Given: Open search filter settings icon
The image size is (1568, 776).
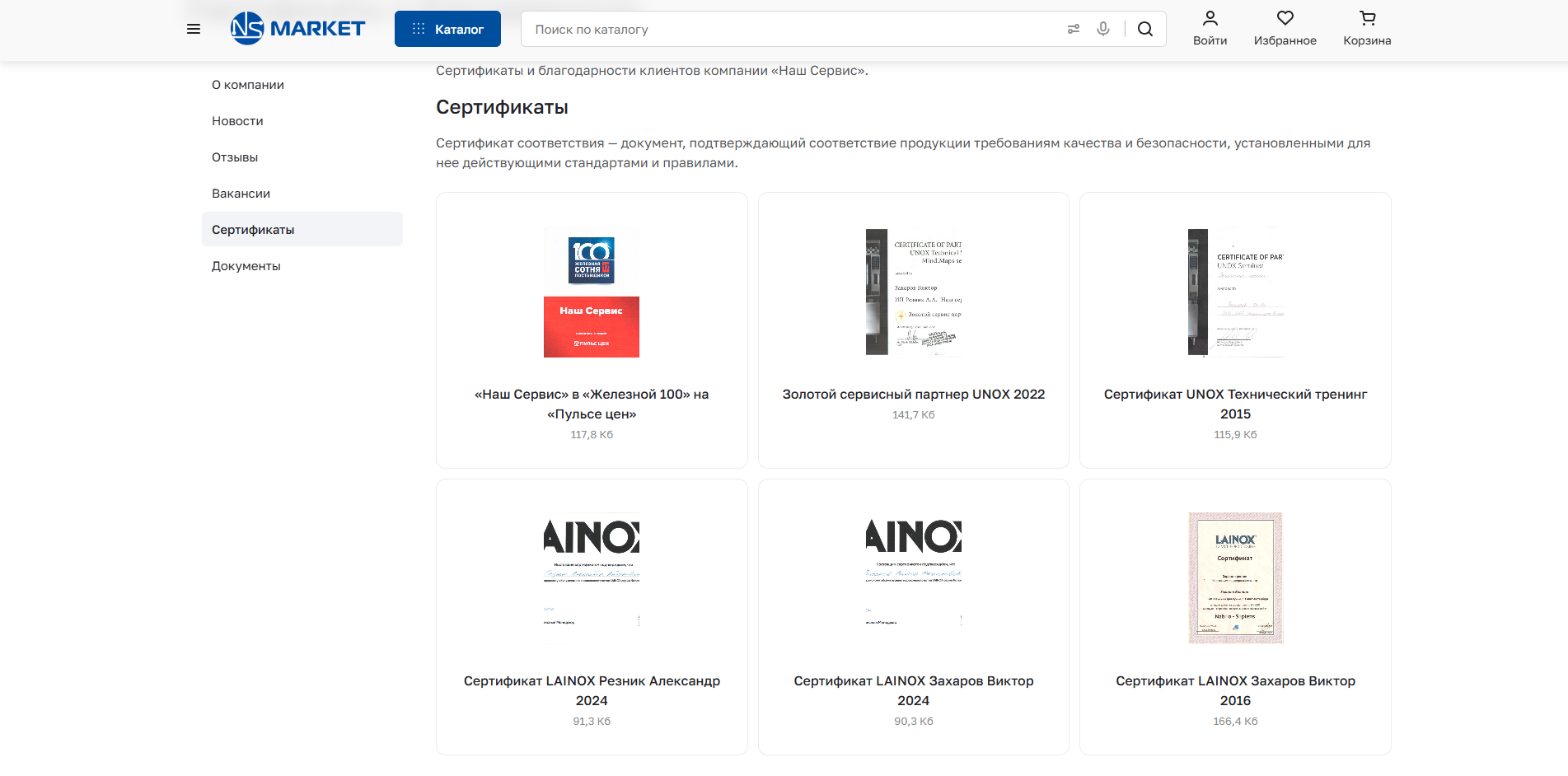Looking at the screenshot, I should coord(1073,29).
